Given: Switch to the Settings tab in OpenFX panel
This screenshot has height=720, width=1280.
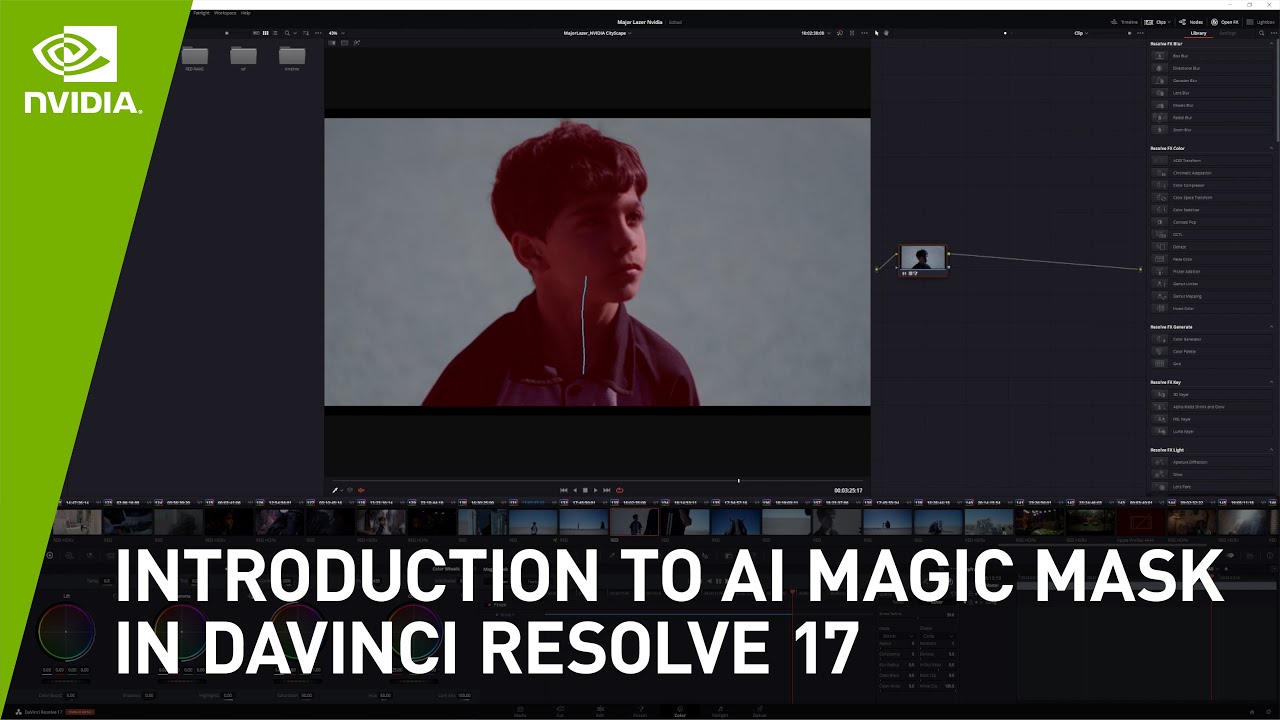Looking at the screenshot, I should point(1227,33).
